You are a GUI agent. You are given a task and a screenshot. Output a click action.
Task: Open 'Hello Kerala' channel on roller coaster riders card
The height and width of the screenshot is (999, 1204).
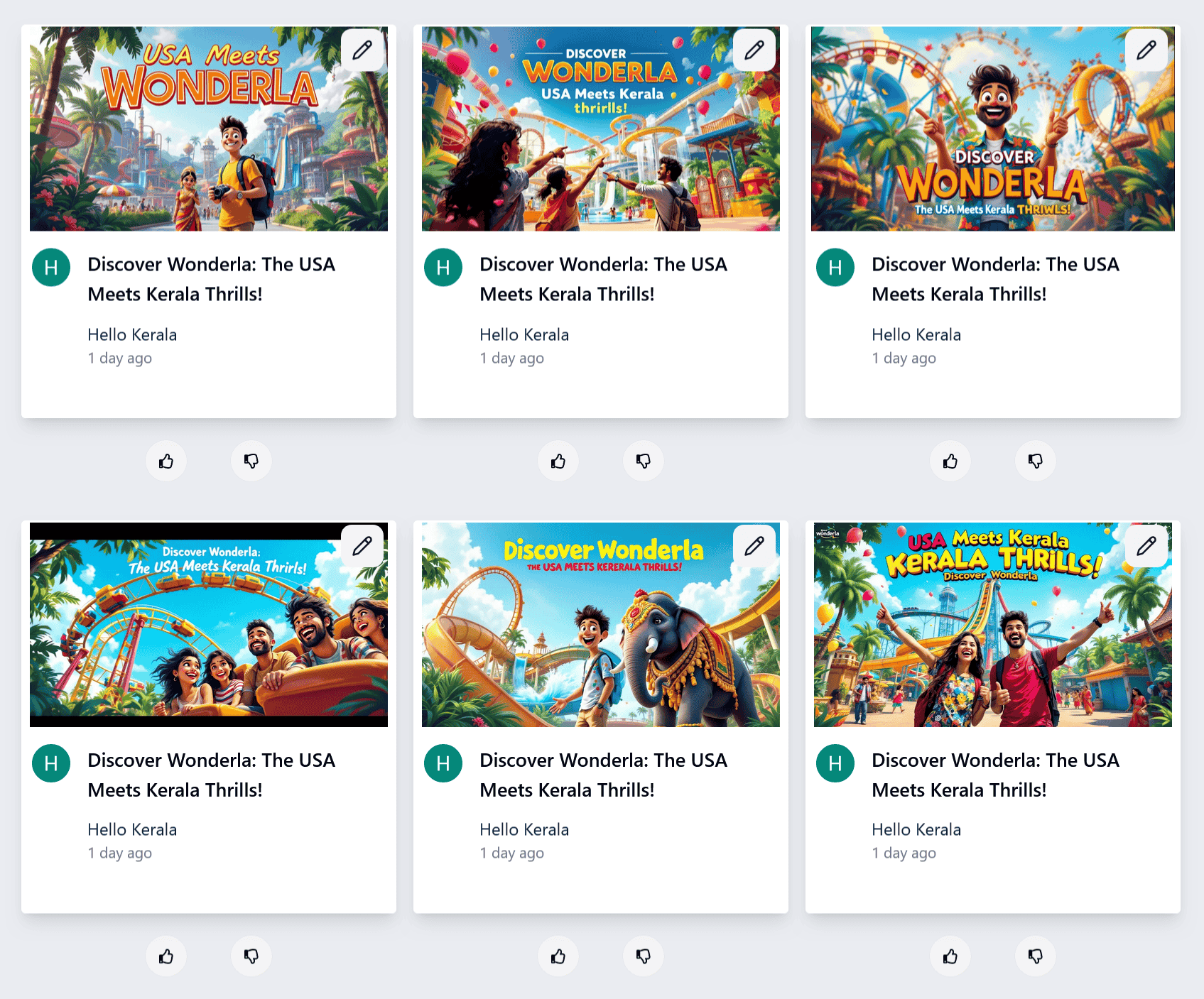132,829
